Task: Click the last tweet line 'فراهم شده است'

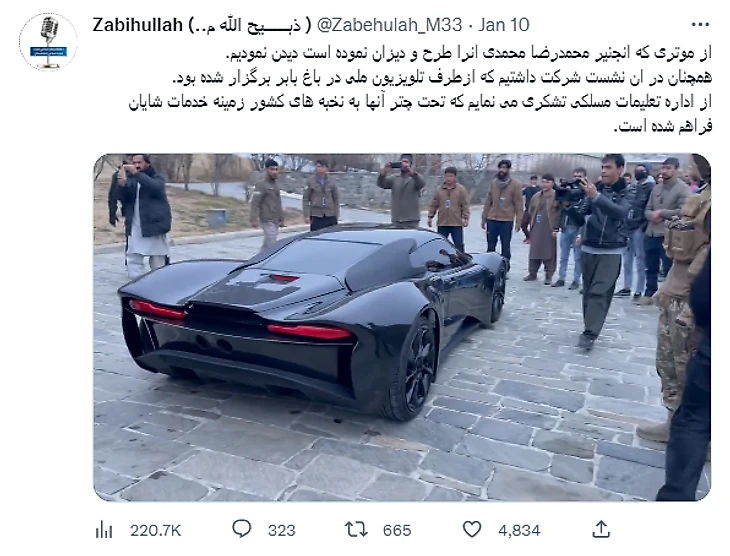Action: (x=663, y=127)
